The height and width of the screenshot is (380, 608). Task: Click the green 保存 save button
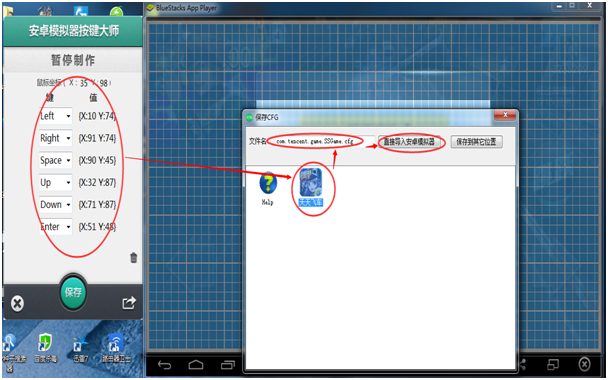(x=73, y=292)
